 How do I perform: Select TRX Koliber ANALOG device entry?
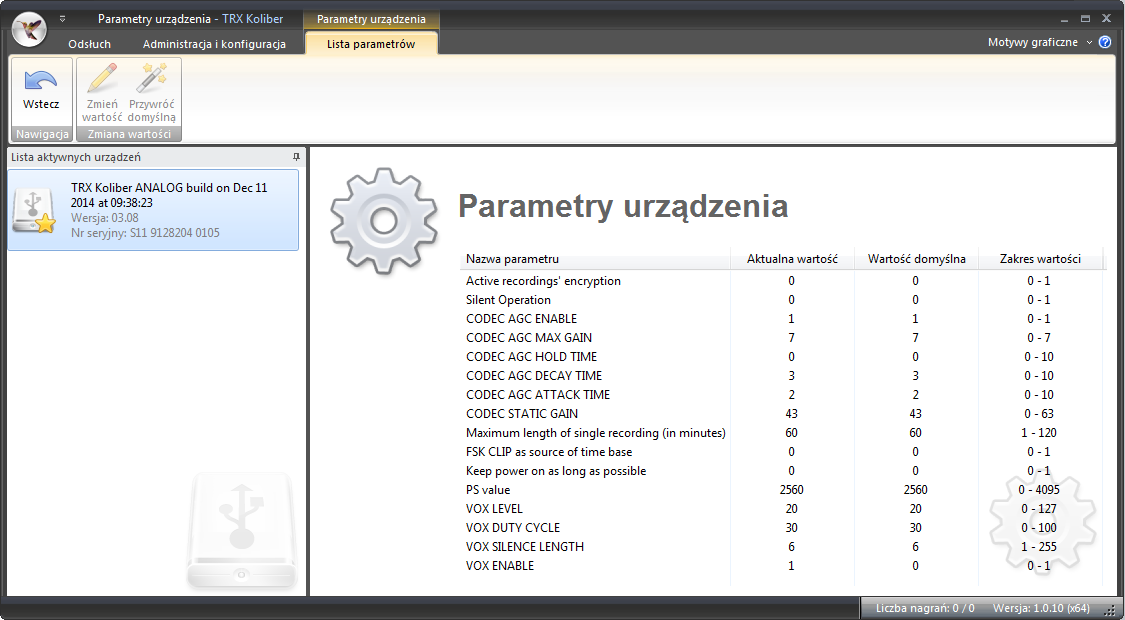[x=154, y=210]
